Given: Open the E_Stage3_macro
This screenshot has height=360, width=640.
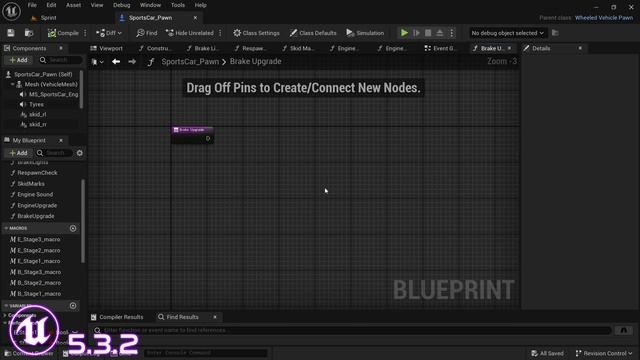Looking at the screenshot, I should click(x=39, y=240).
